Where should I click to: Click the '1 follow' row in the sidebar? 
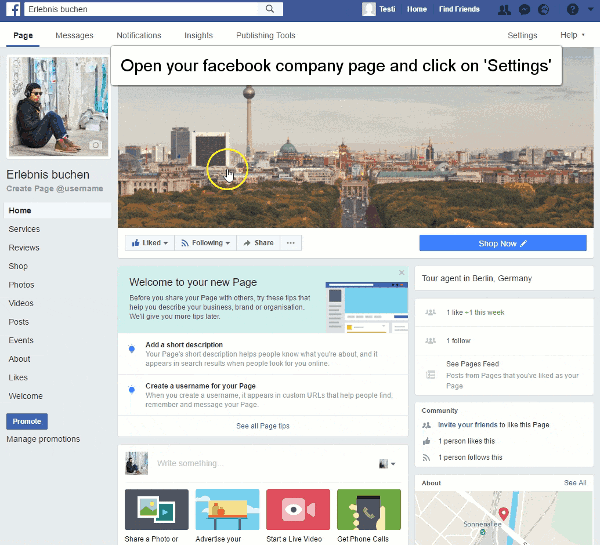(504, 341)
